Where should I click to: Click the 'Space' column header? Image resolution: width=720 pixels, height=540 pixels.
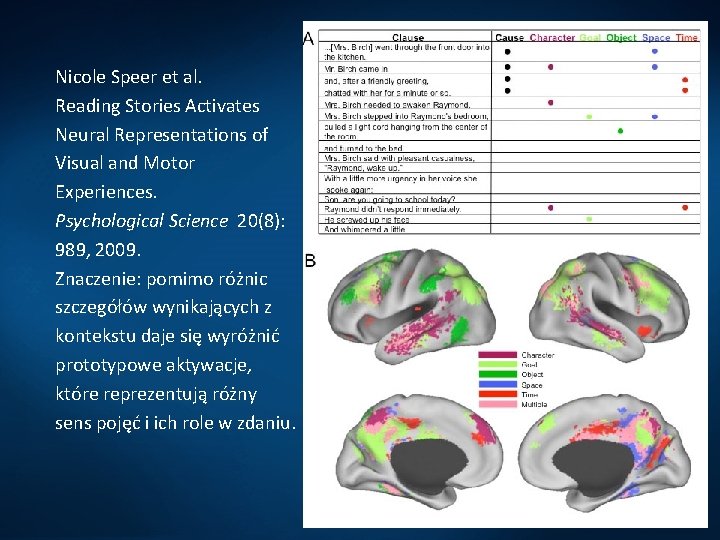pos(656,37)
